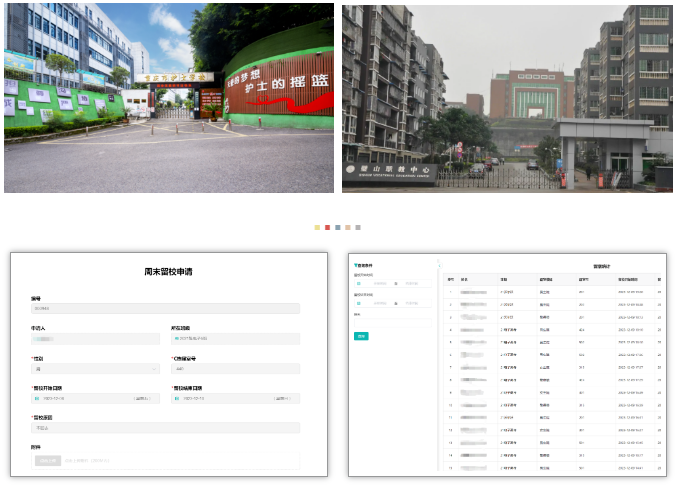
Task: Collapse the query panel with arrow
Action: coord(438,266)
